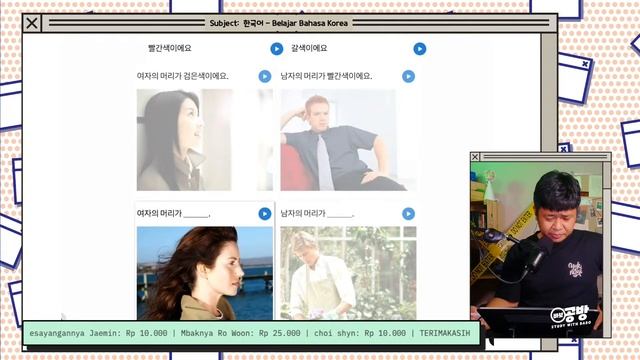Viewport: 640px width, 360px height.
Task: Click the webcam window vertical scrollbar
Action: click(607, 249)
